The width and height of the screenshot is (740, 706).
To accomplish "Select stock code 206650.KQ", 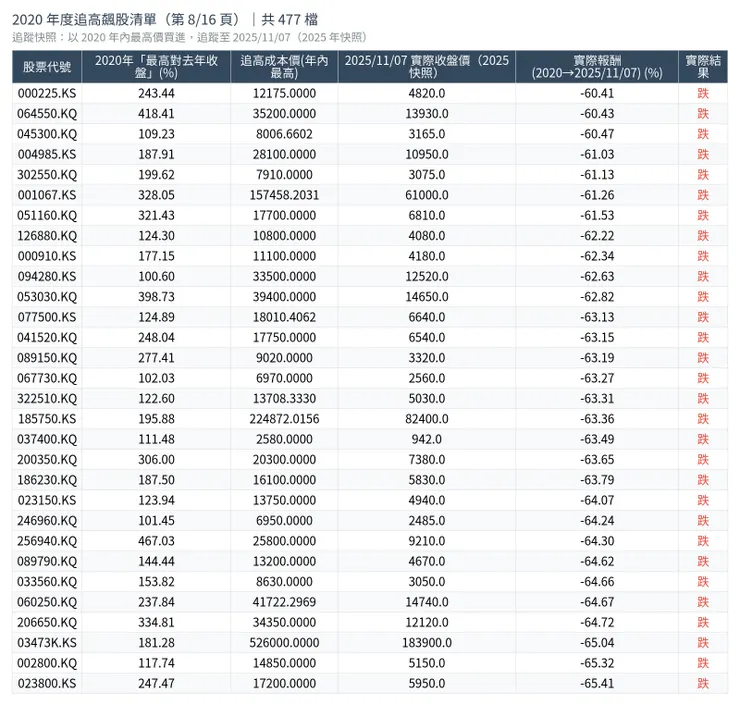I will 47,622.
